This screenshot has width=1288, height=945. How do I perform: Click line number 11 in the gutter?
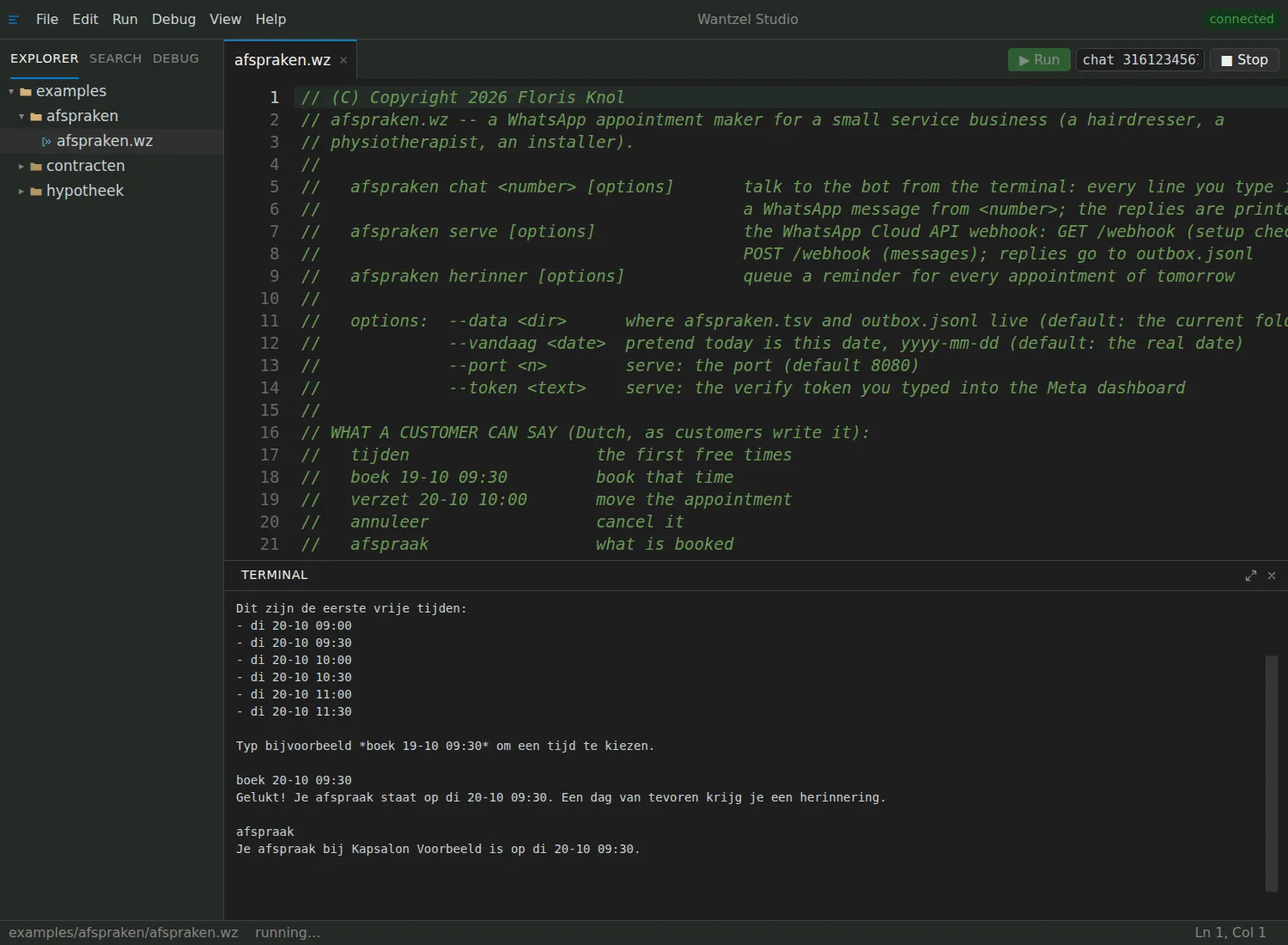click(x=270, y=321)
